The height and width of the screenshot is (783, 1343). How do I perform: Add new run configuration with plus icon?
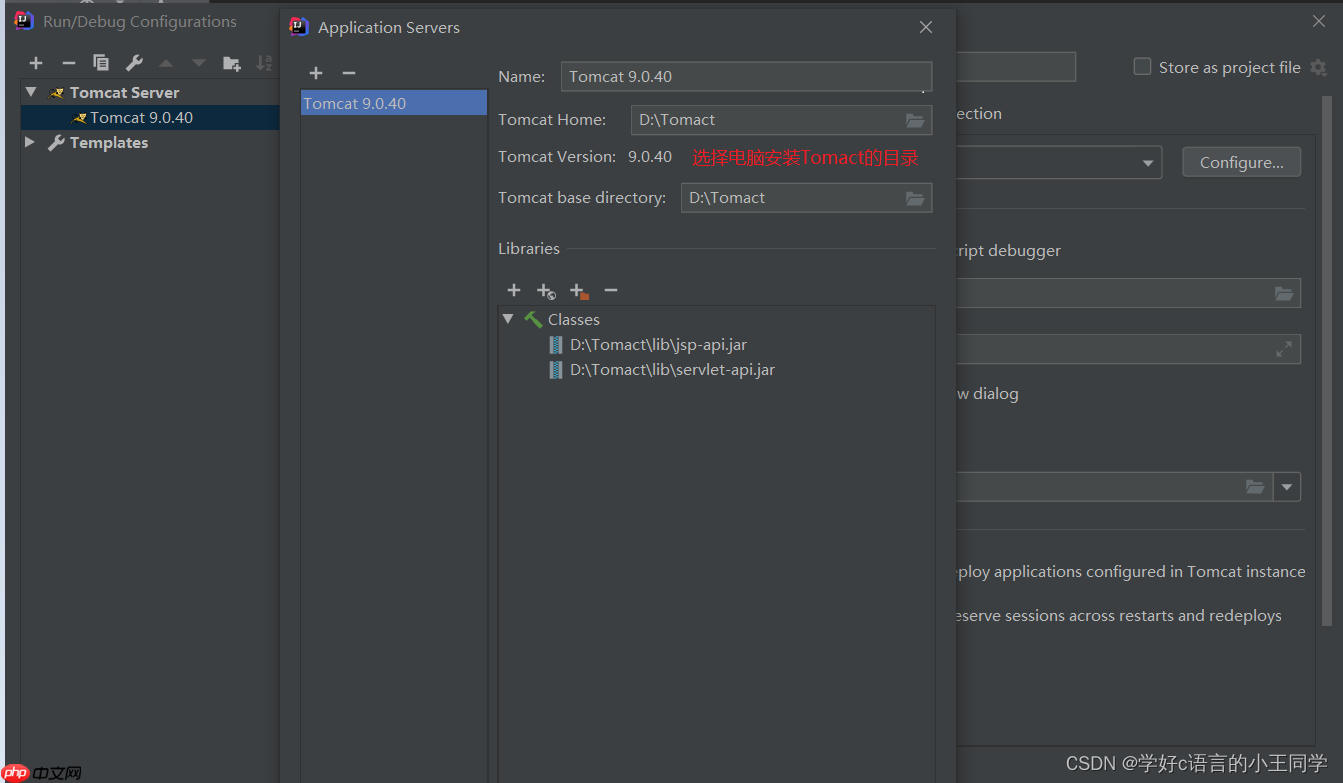coord(36,63)
